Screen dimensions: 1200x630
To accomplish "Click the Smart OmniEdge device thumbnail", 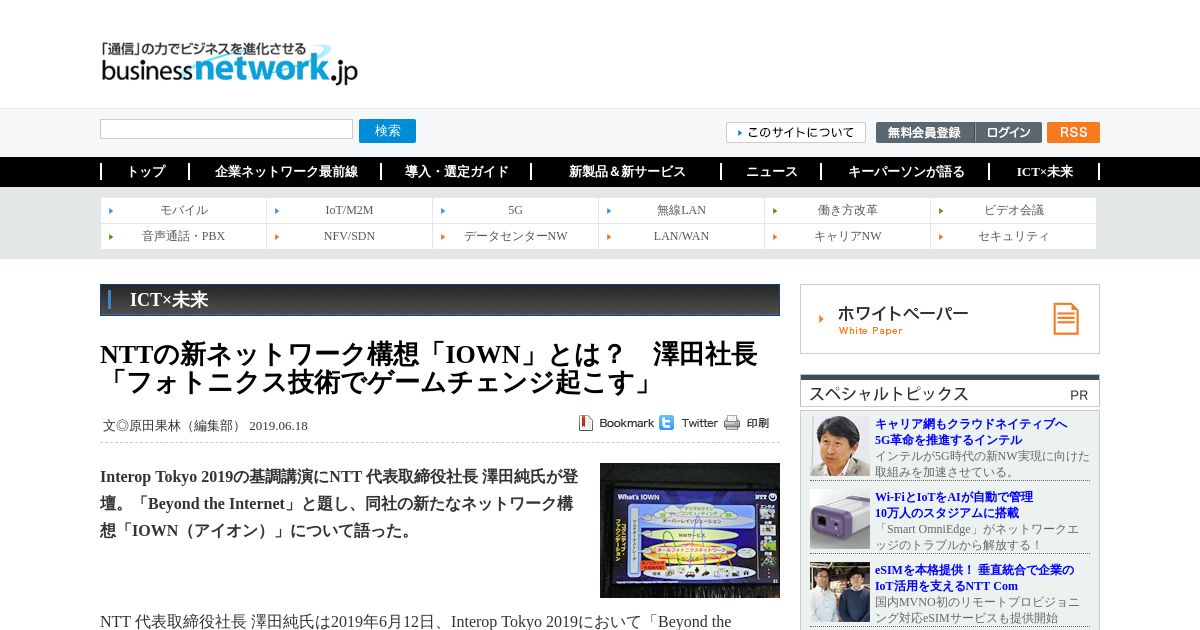I will pyautogui.click(x=840, y=519).
